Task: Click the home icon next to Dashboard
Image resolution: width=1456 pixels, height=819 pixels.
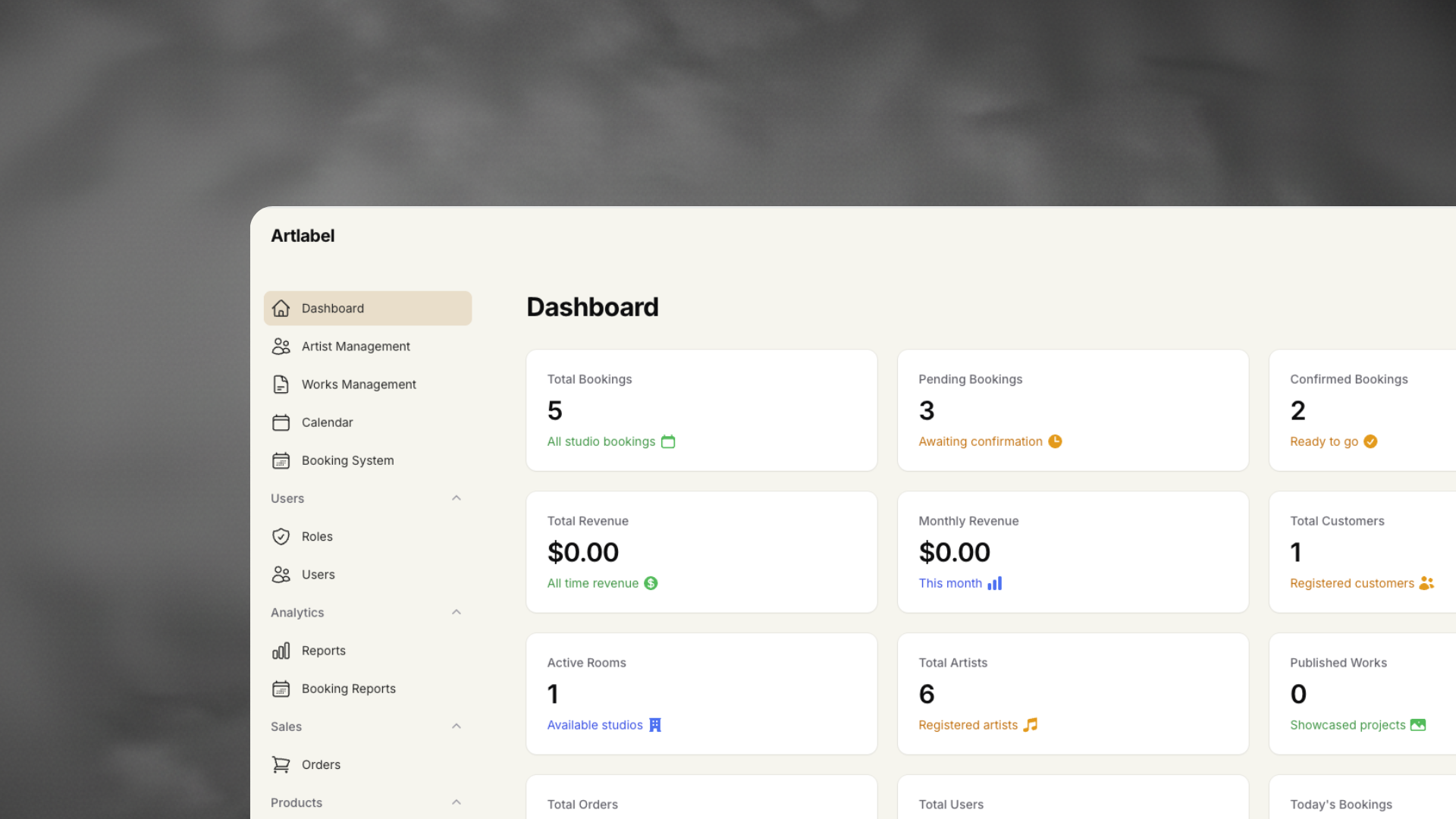Action: tap(281, 308)
